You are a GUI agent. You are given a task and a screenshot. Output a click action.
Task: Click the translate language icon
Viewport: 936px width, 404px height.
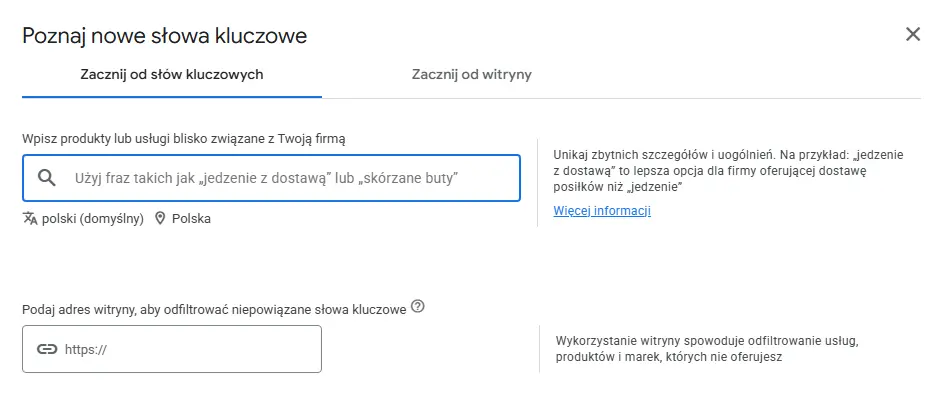[x=30, y=218]
